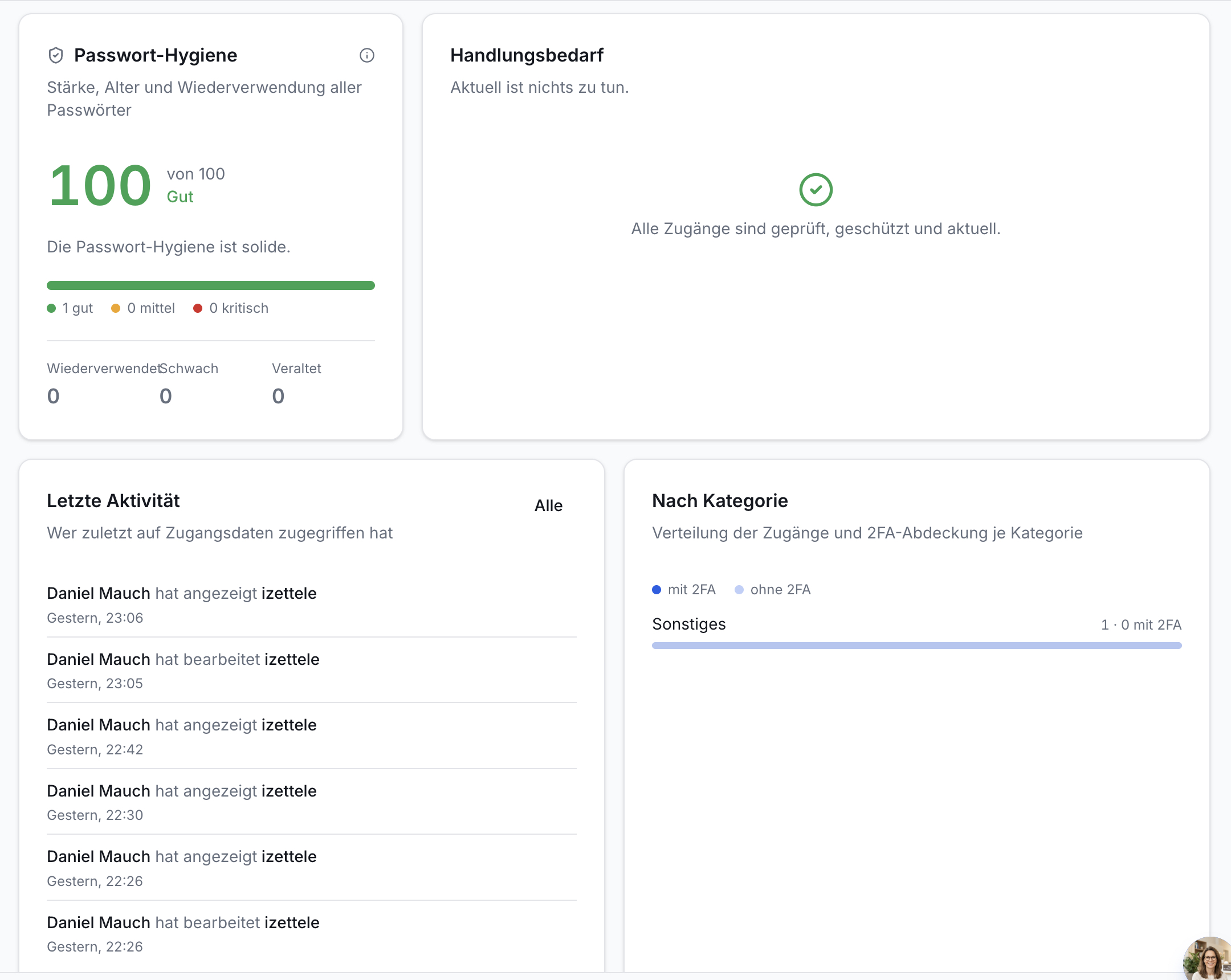Click the green Gut rating label
Viewport: 1231px width, 980px height.
180,197
